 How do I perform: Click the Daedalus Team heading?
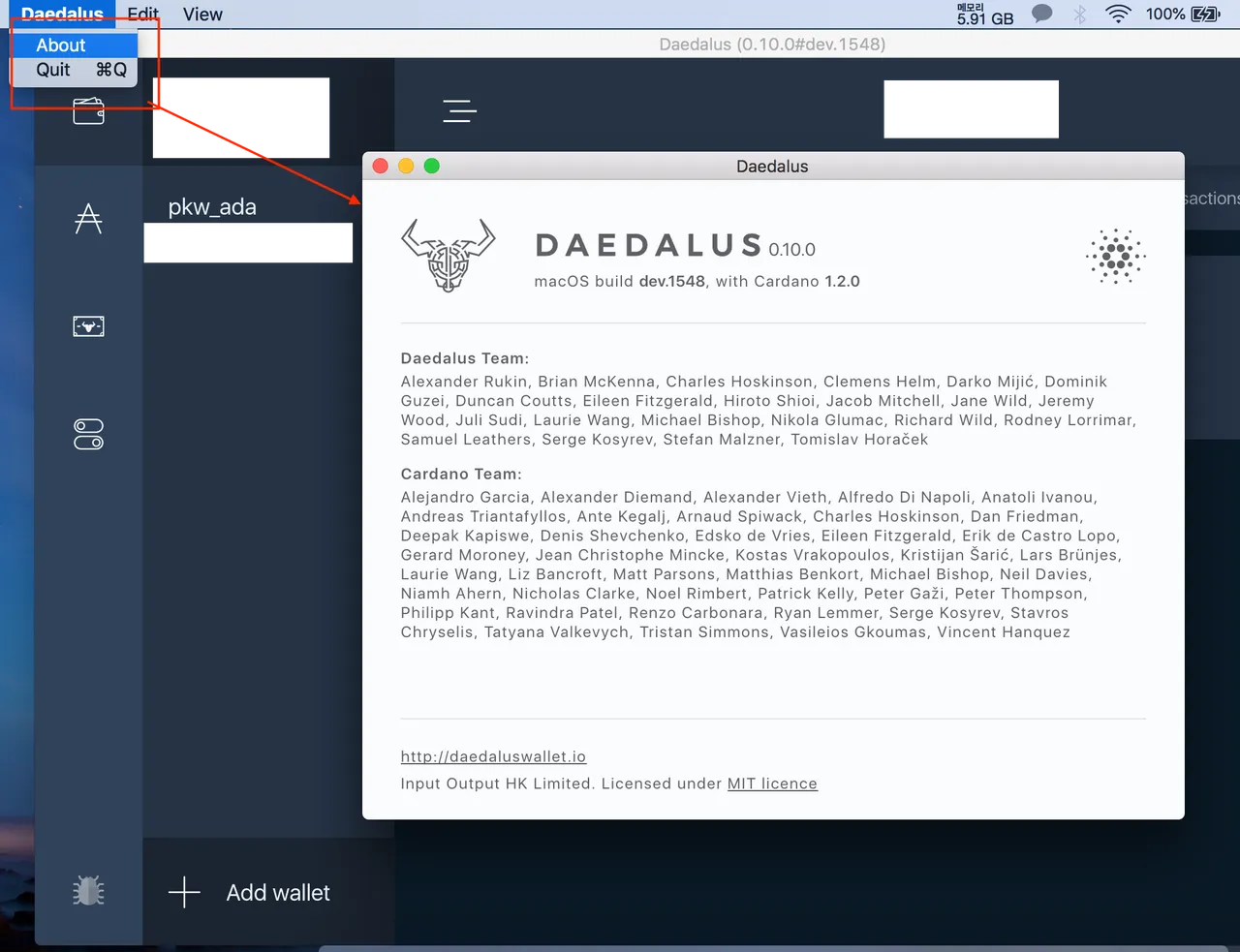(x=465, y=358)
